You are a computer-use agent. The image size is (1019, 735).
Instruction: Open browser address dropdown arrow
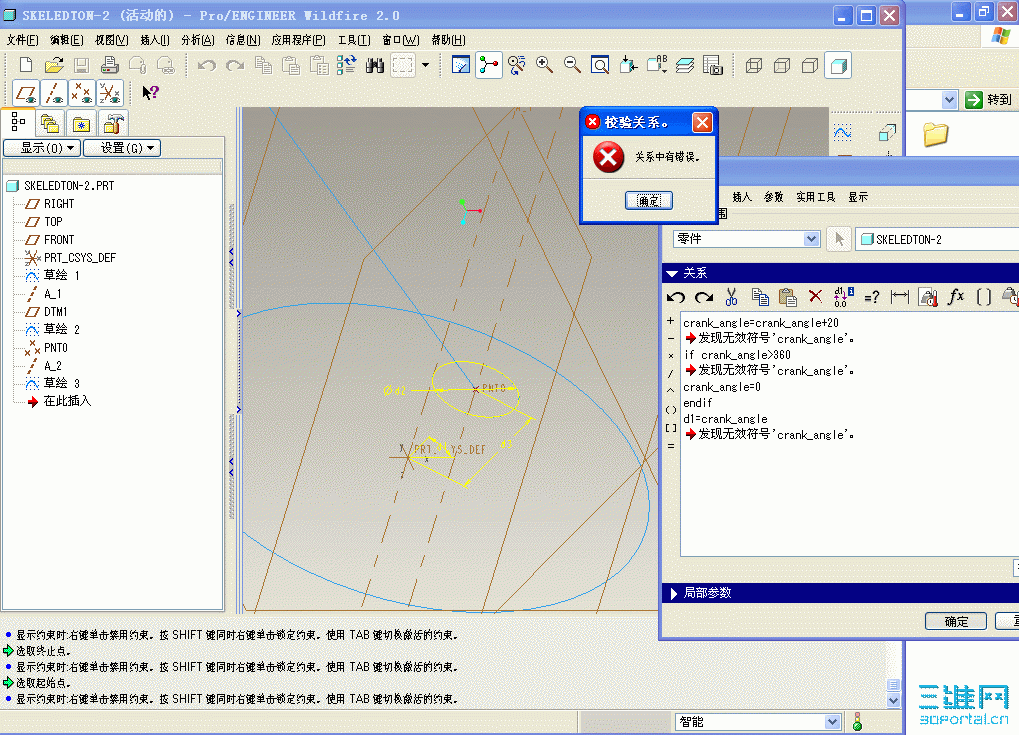pyautogui.click(x=949, y=100)
